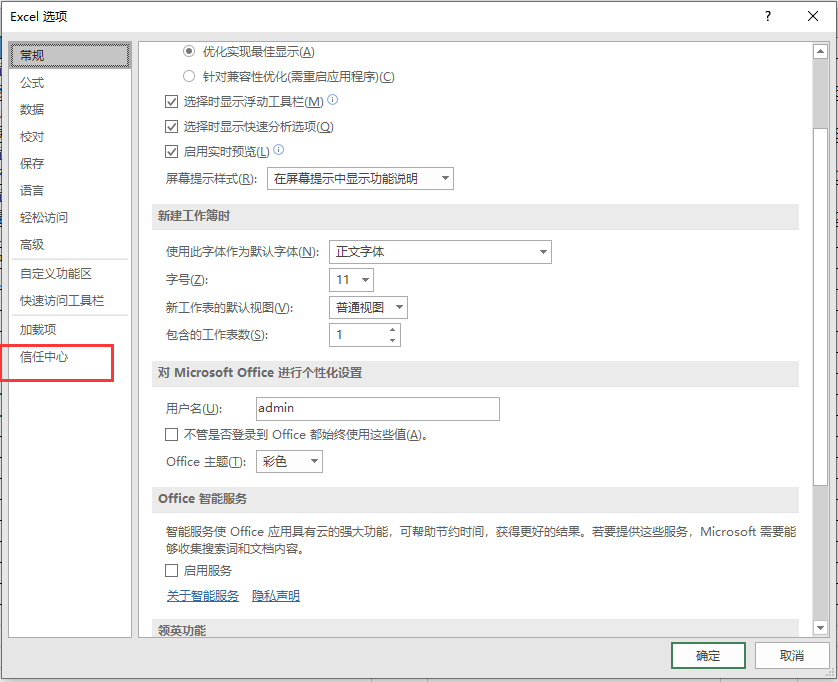The image size is (838, 682).
Task: Increase 包含的工作表数 with up arrow
Action: tap(392, 329)
